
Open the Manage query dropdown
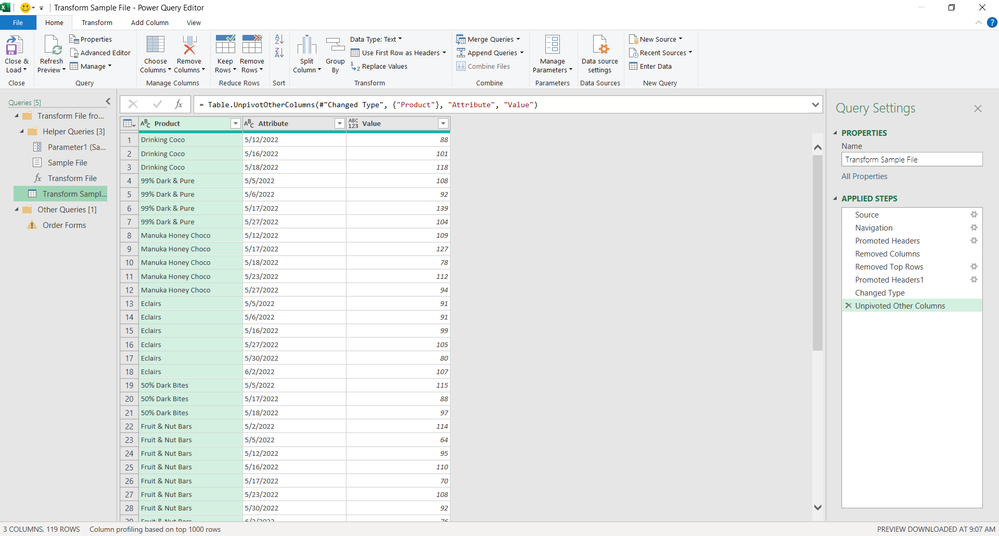[90, 66]
